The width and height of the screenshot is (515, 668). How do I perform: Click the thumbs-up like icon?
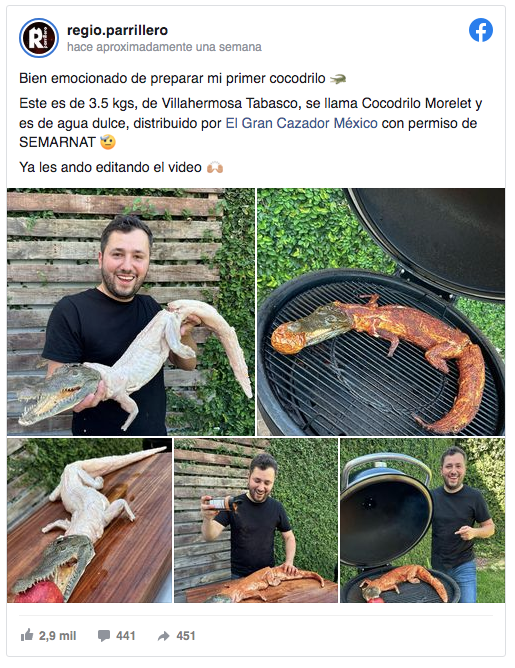click(27, 635)
